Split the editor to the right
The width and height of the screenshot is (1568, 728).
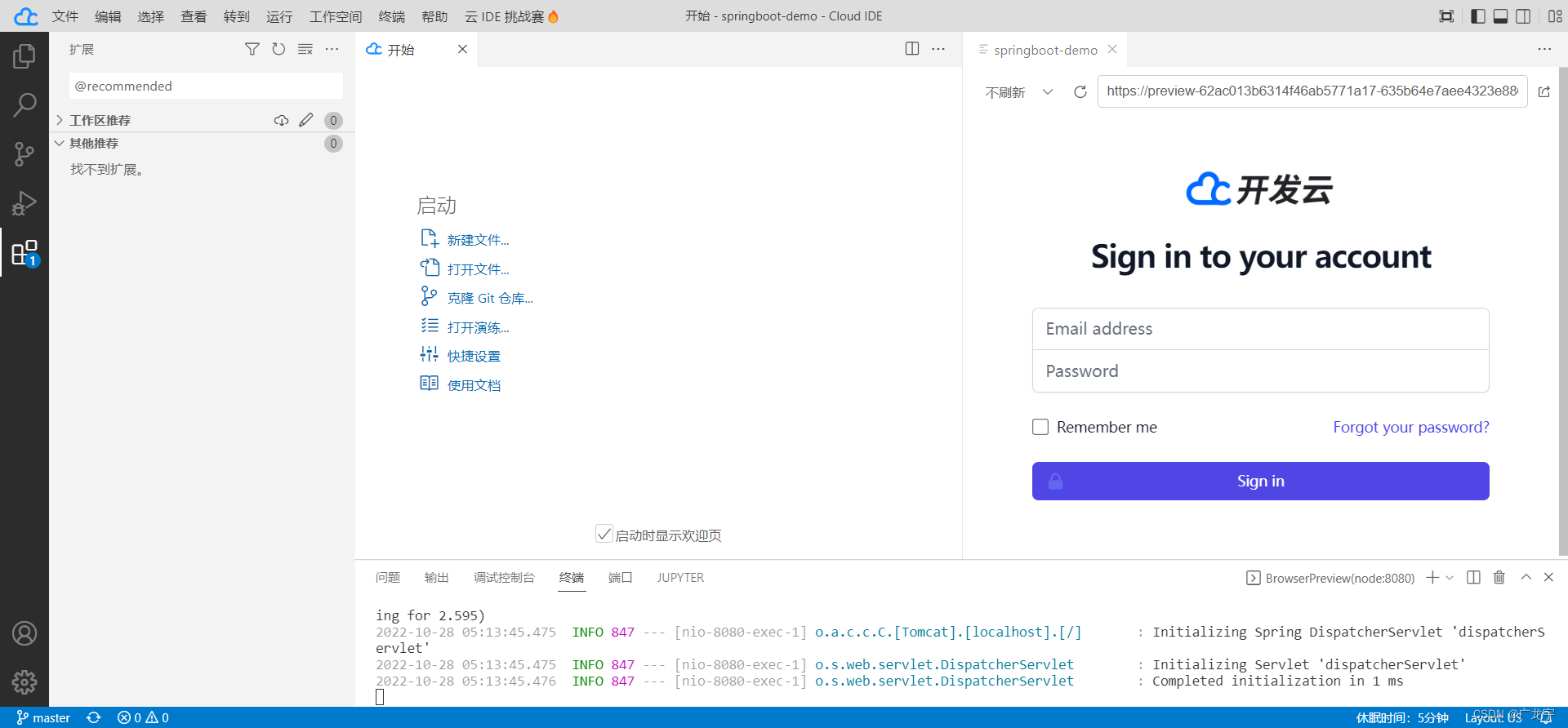tap(912, 49)
